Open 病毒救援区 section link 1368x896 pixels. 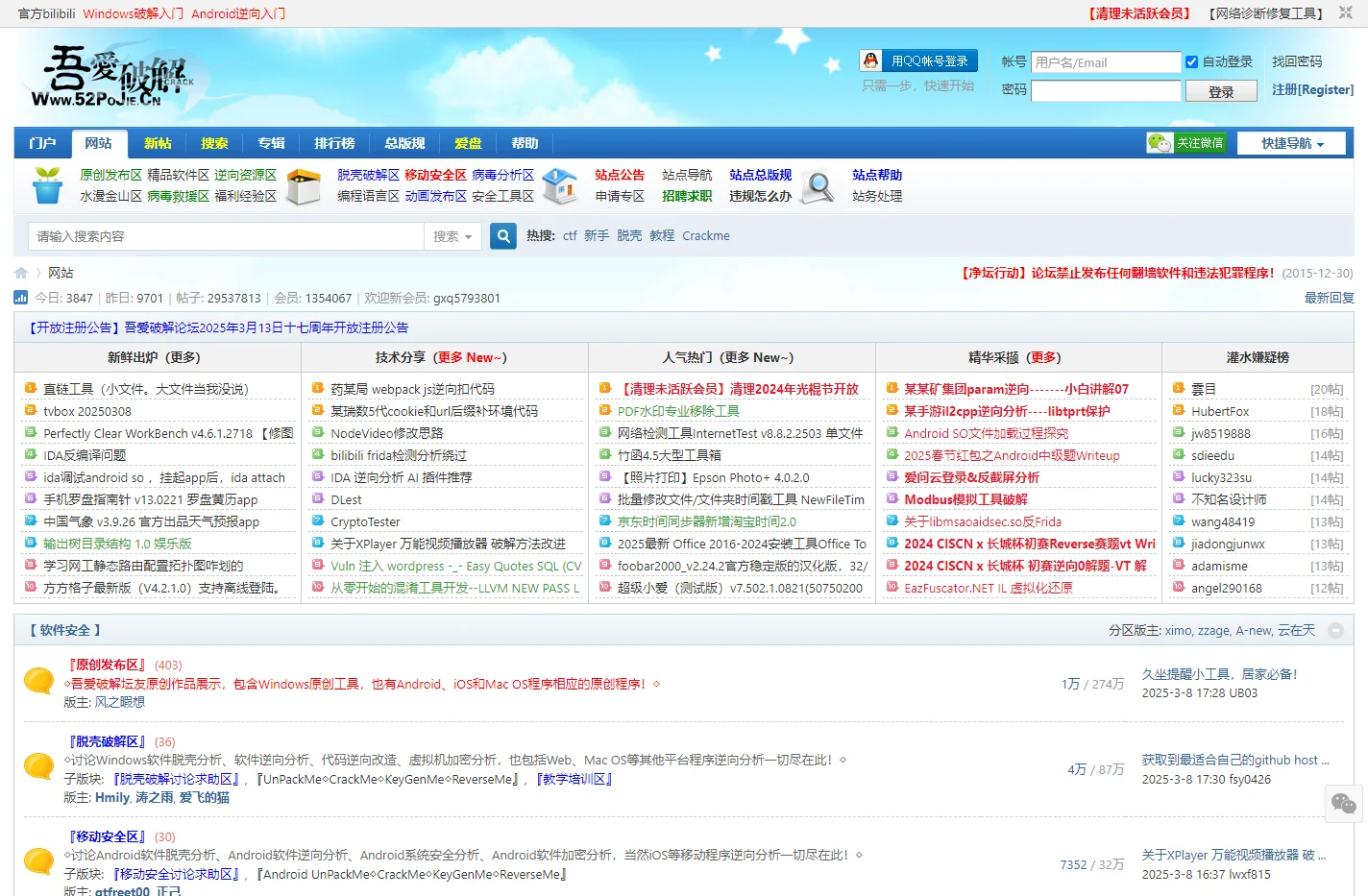178,196
